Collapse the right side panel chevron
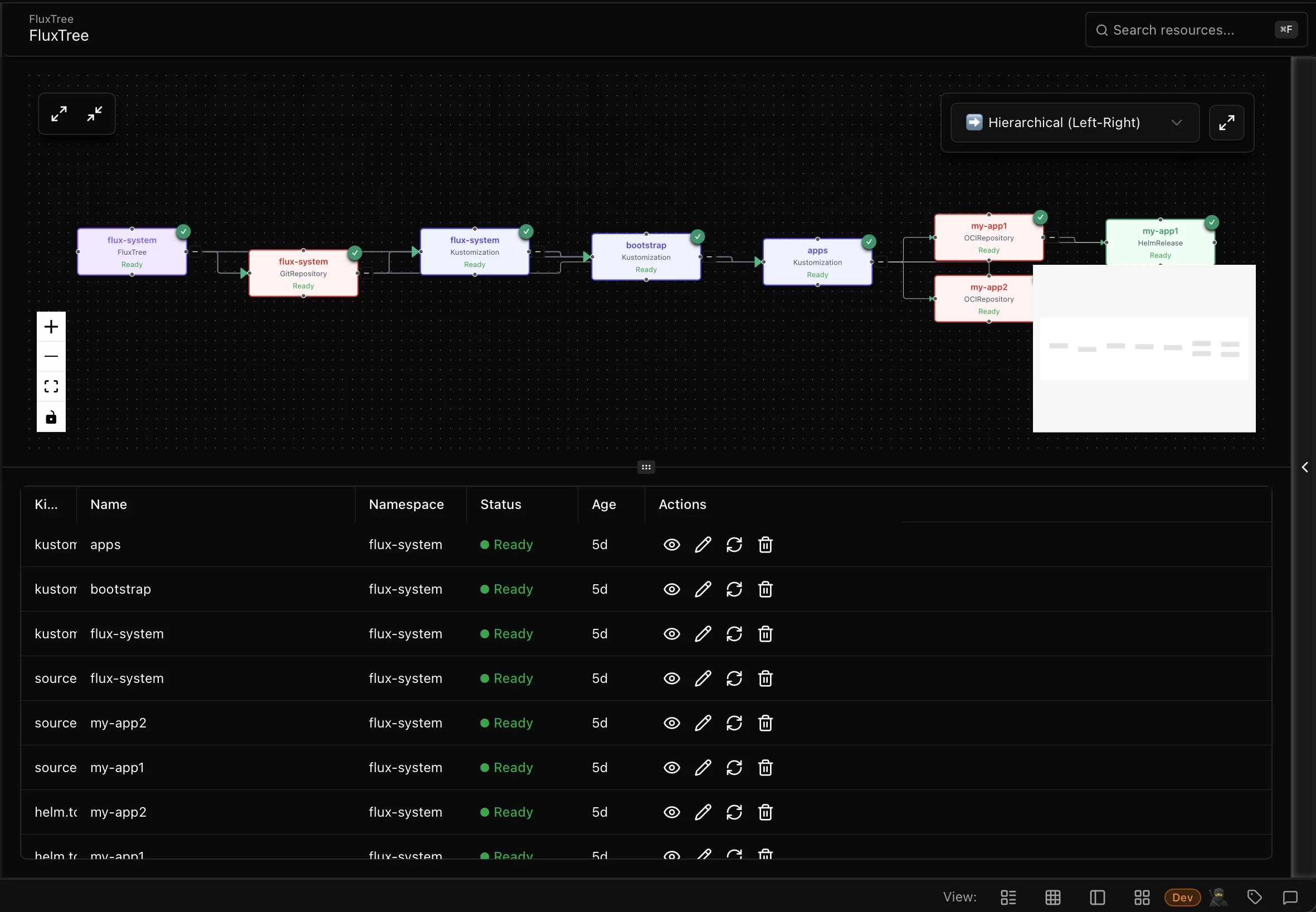 click(1305, 468)
